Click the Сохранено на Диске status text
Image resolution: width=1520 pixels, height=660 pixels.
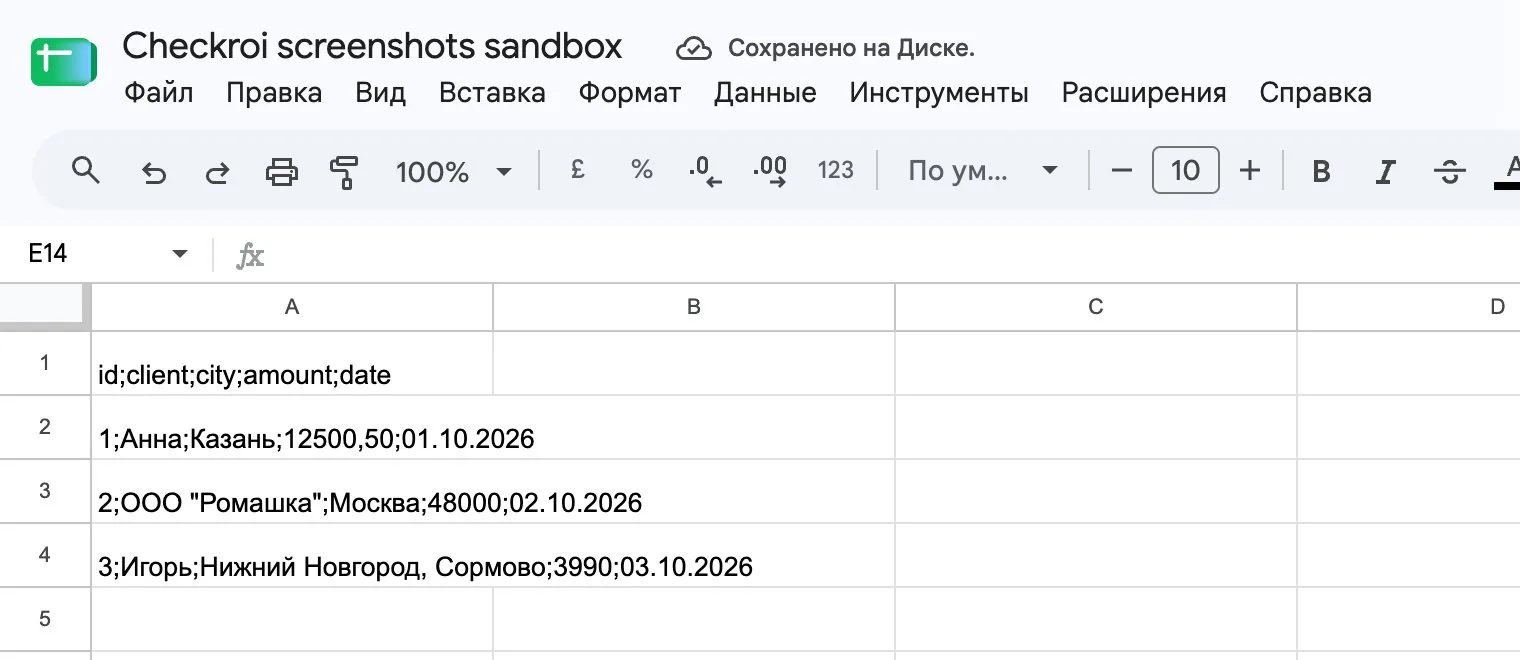click(x=851, y=48)
